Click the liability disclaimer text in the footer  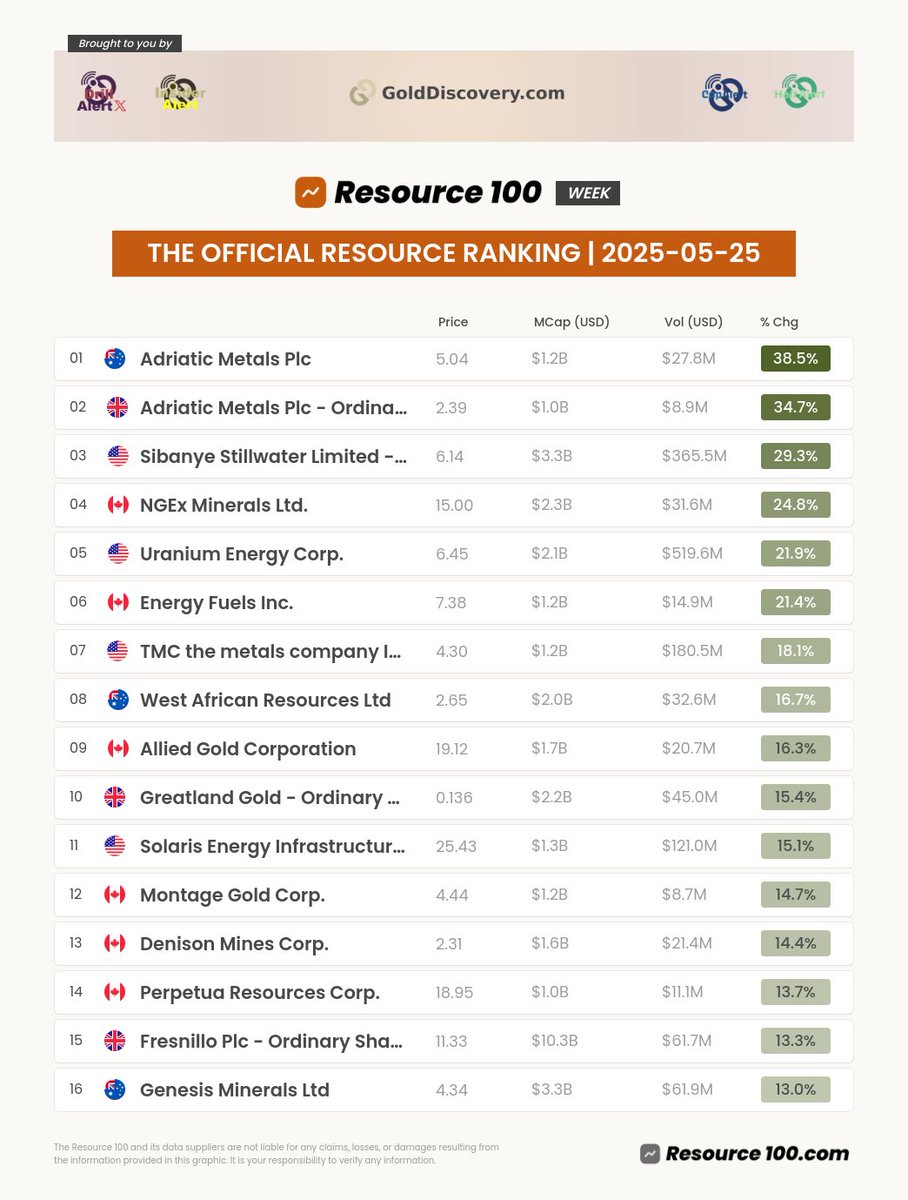click(x=277, y=1153)
